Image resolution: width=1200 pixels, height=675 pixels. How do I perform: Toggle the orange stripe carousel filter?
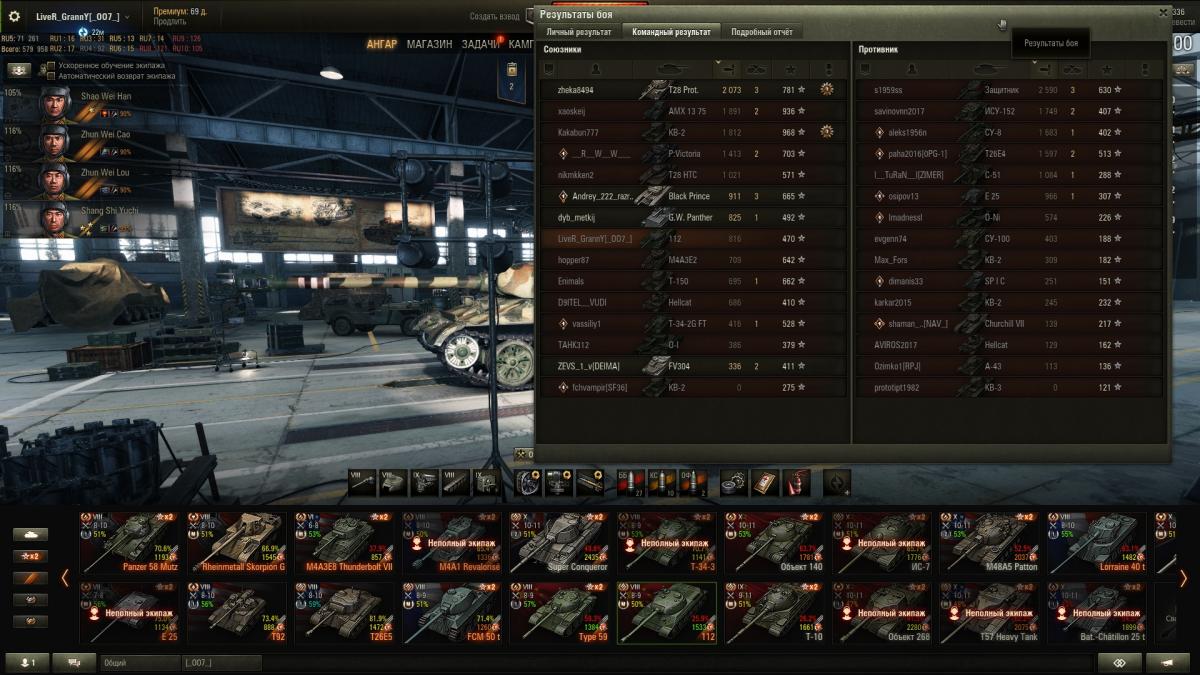click(30, 578)
